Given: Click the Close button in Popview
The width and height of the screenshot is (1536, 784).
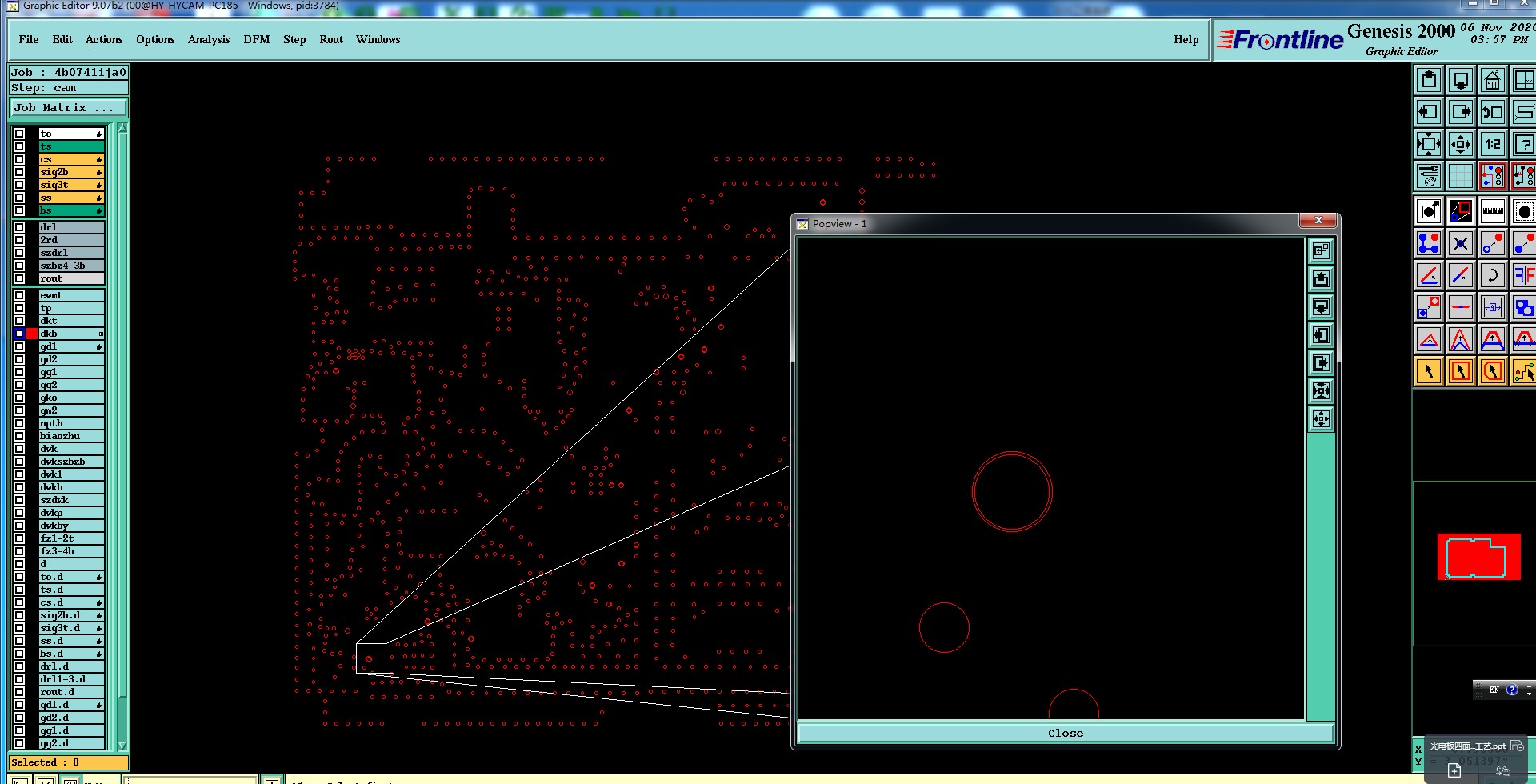Looking at the screenshot, I should (1066, 733).
